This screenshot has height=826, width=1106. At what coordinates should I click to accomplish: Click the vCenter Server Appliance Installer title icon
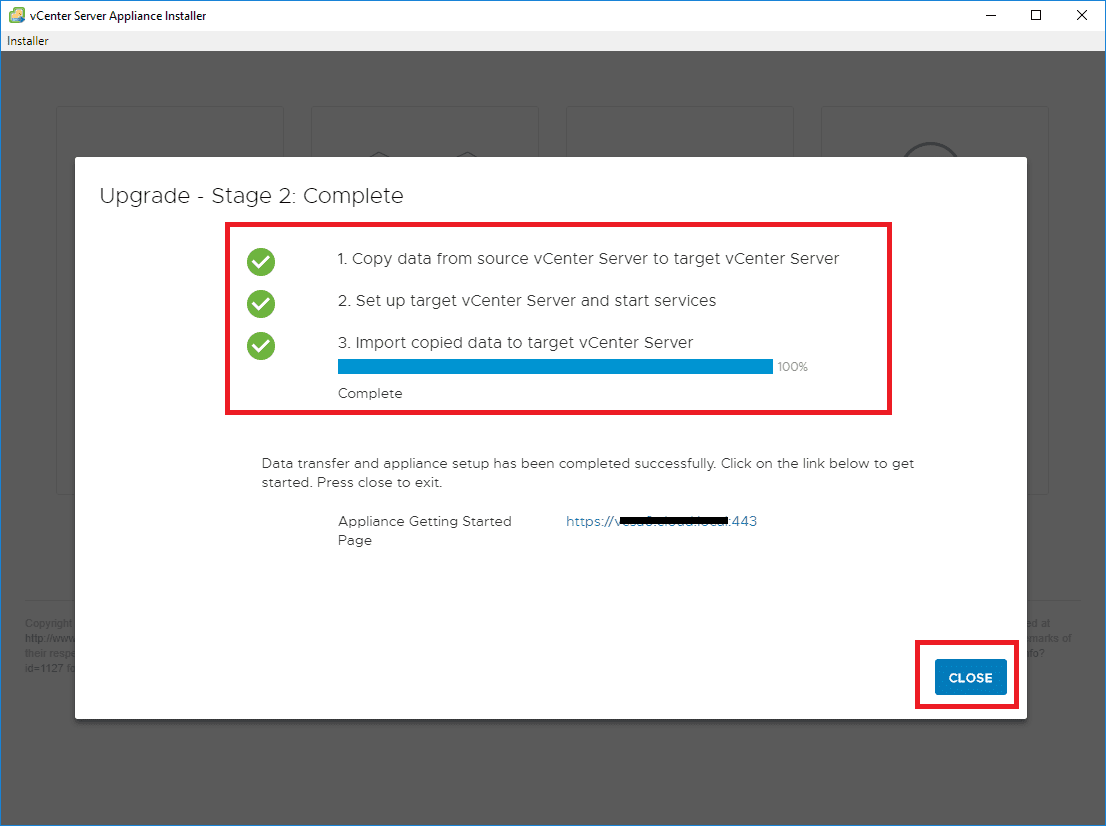17,15
